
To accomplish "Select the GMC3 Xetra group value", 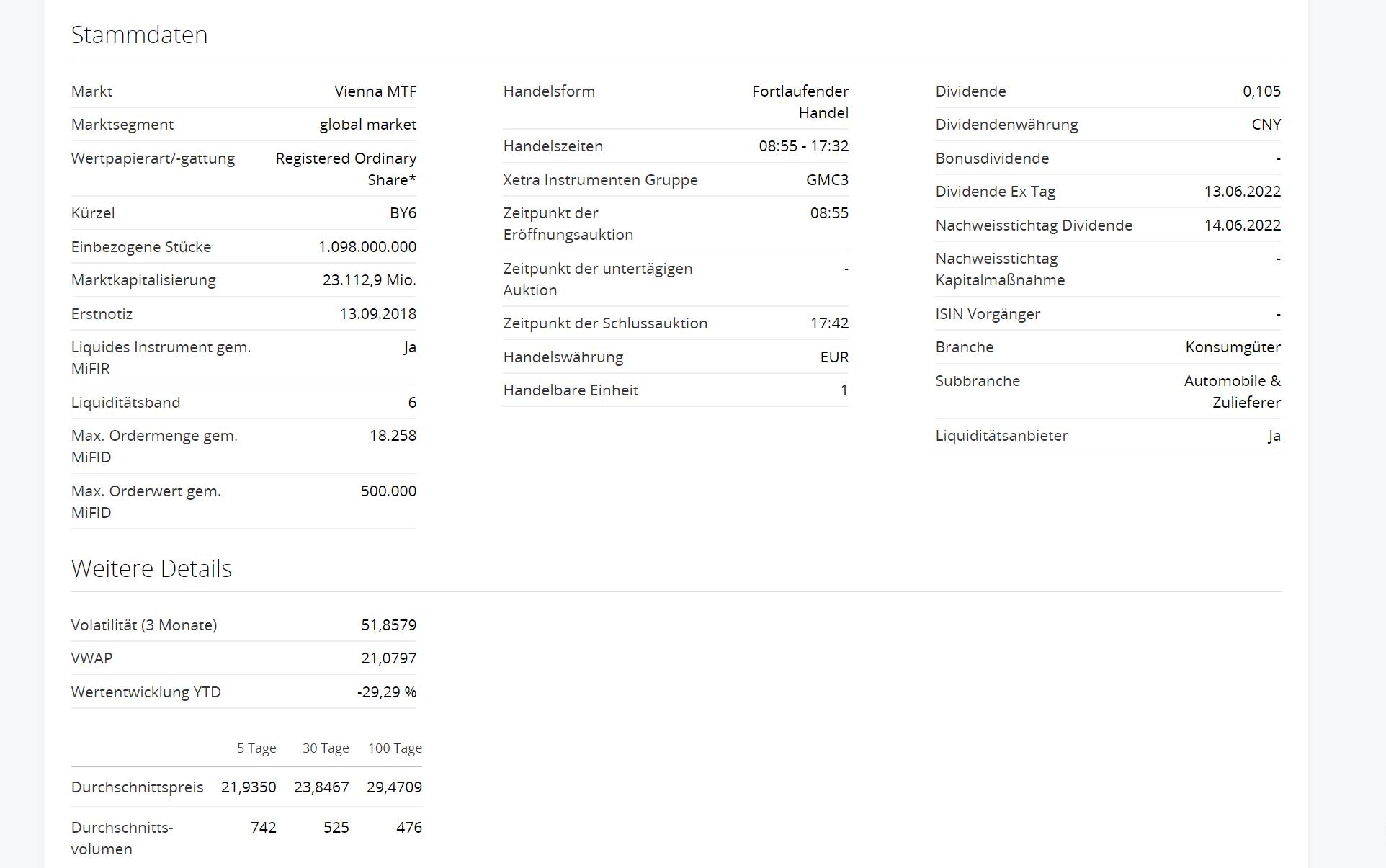I will (x=827, y=180).
